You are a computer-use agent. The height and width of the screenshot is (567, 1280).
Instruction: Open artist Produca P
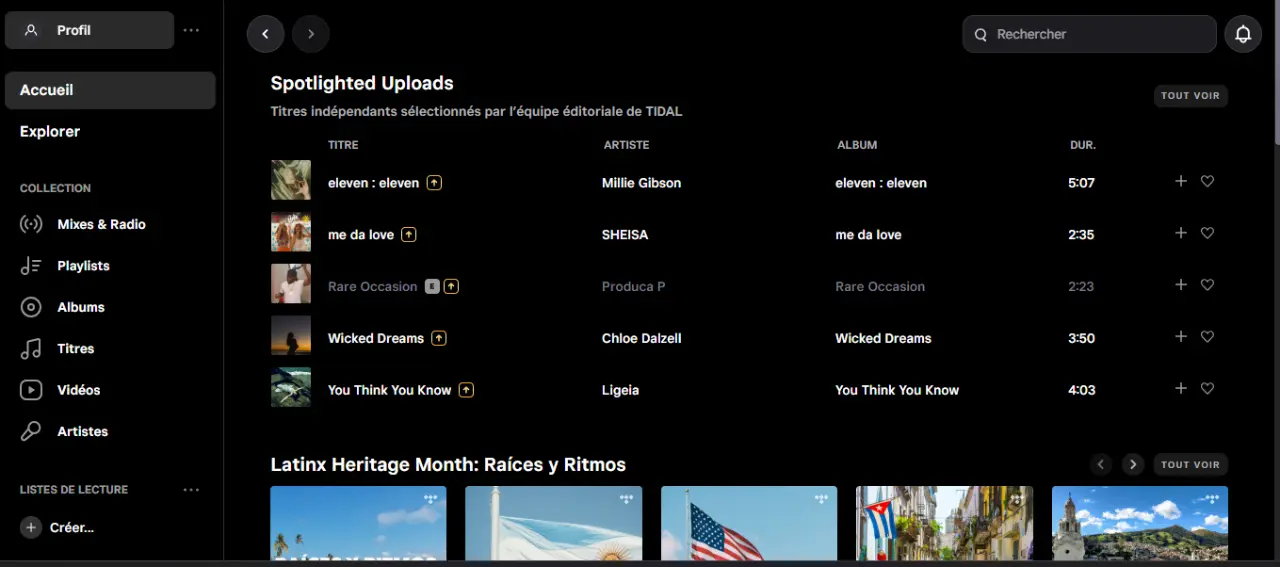pos(634,287)
